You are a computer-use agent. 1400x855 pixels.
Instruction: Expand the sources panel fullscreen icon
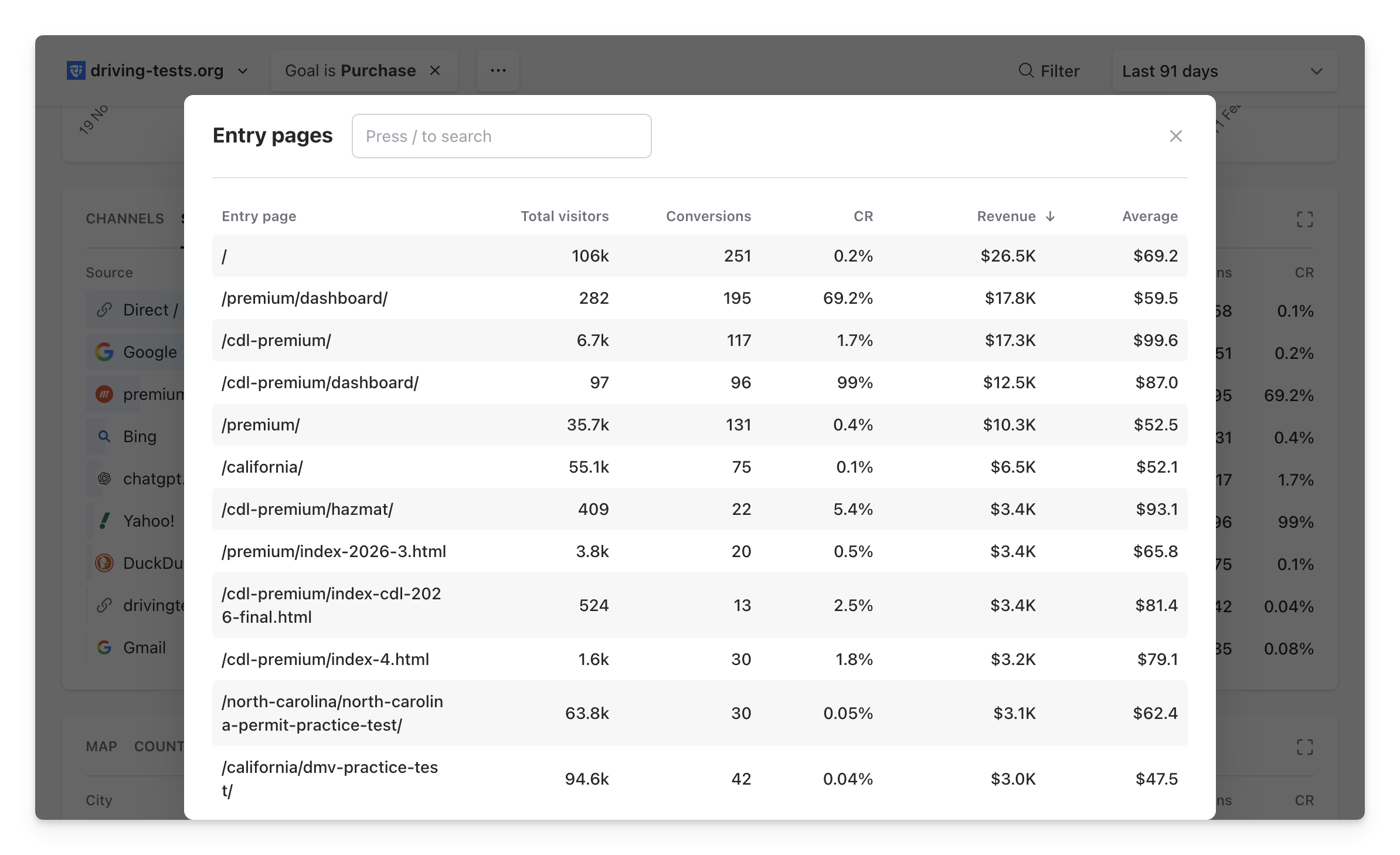click(x=1304, y=219)
